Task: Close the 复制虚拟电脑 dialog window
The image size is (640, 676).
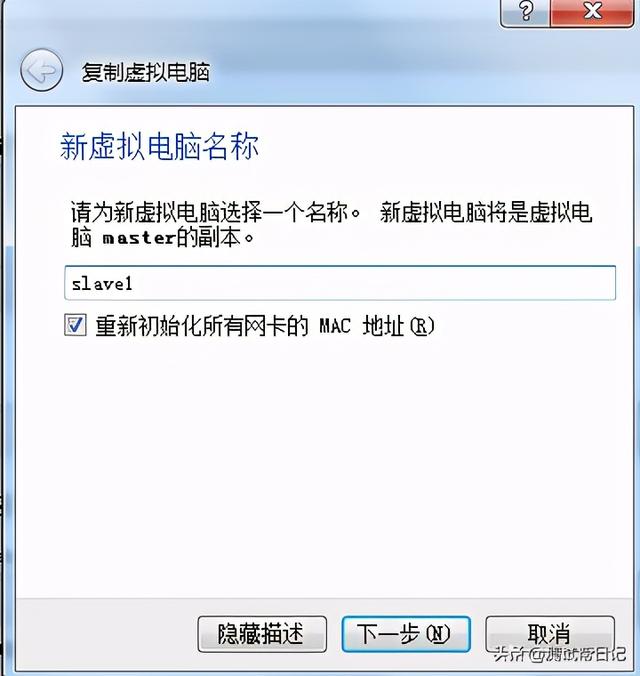Action: [x=592, y=12]
